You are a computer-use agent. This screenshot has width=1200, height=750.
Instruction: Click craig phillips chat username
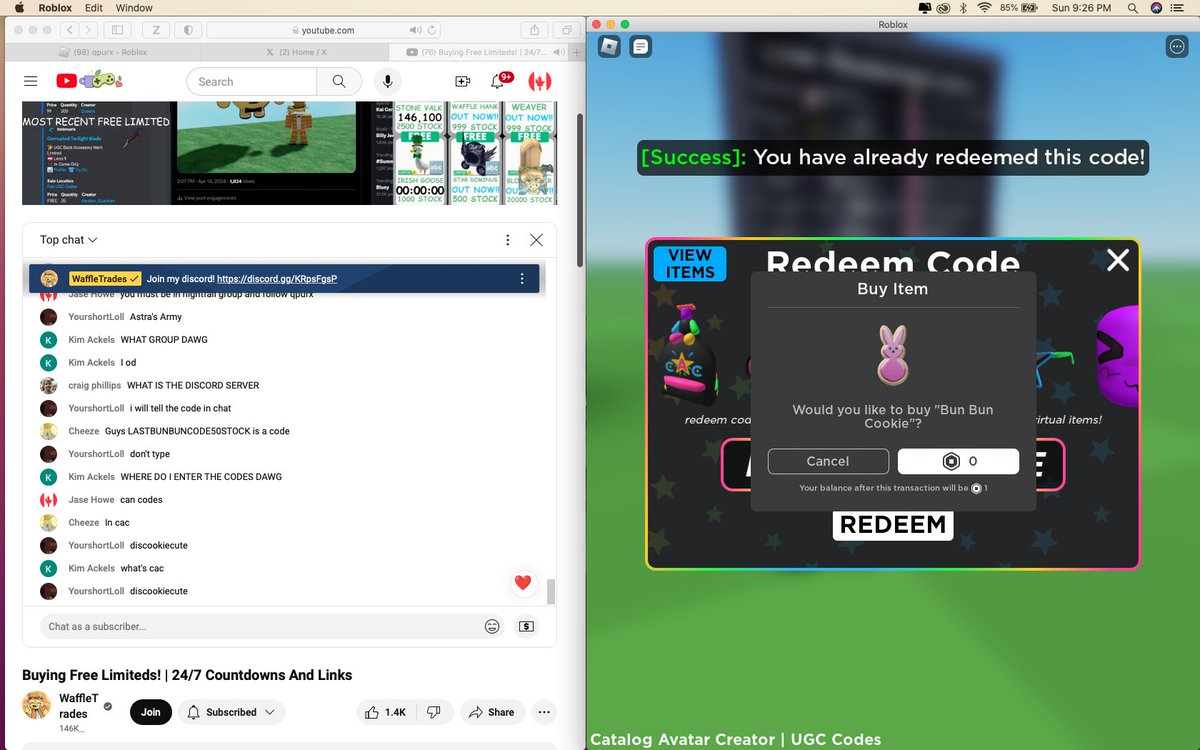95,385
